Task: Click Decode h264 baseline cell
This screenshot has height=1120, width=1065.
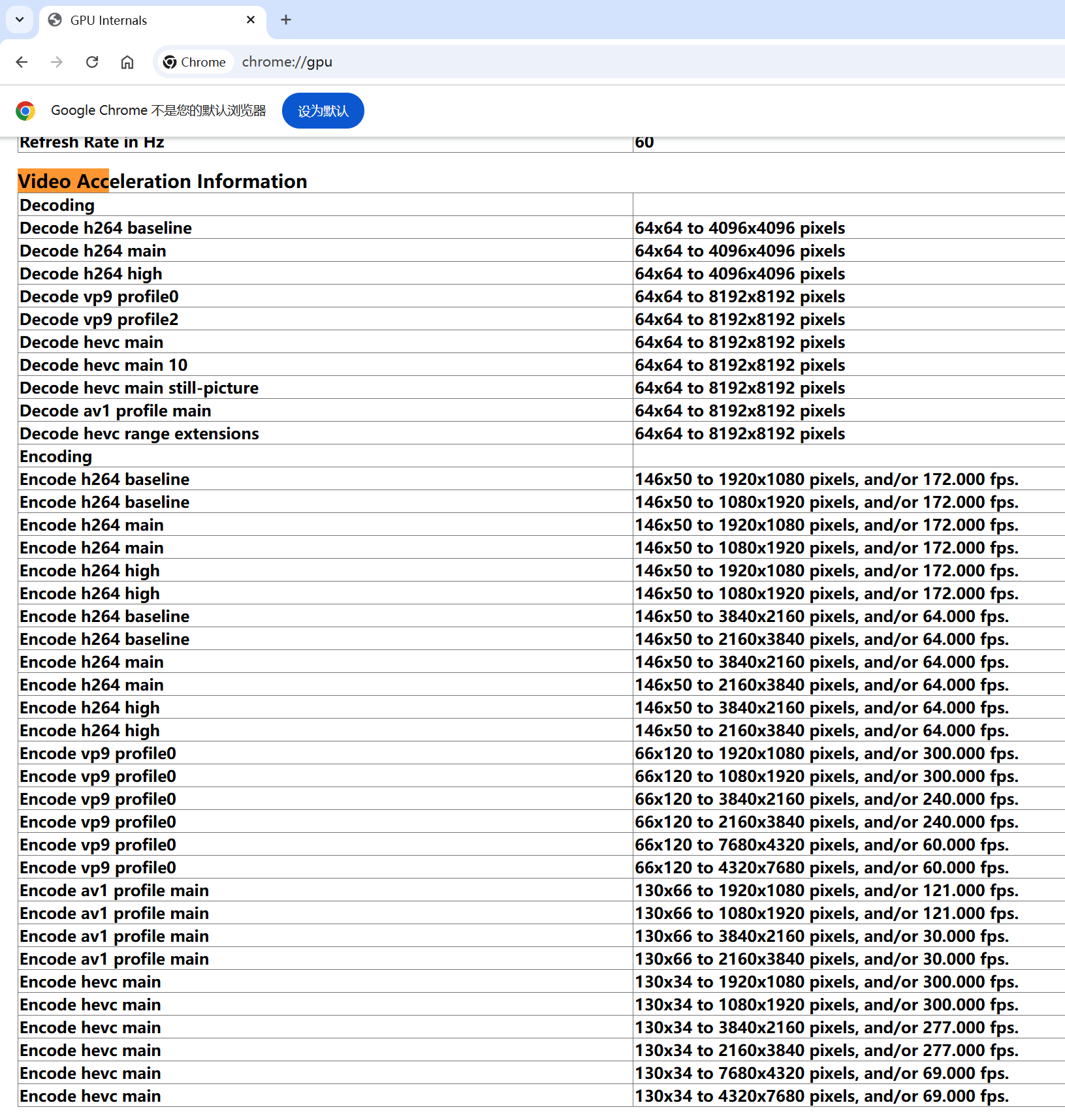Action: 325,228
